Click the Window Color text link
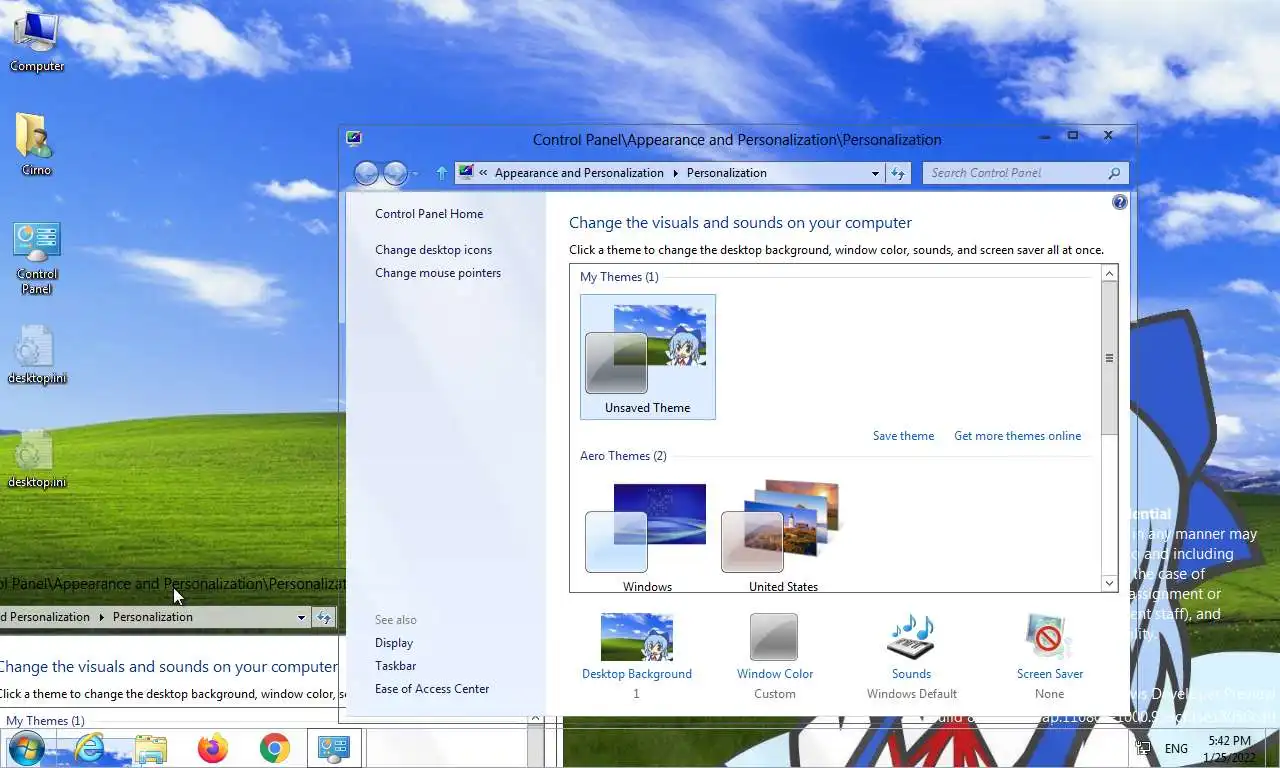 point(775,674)
